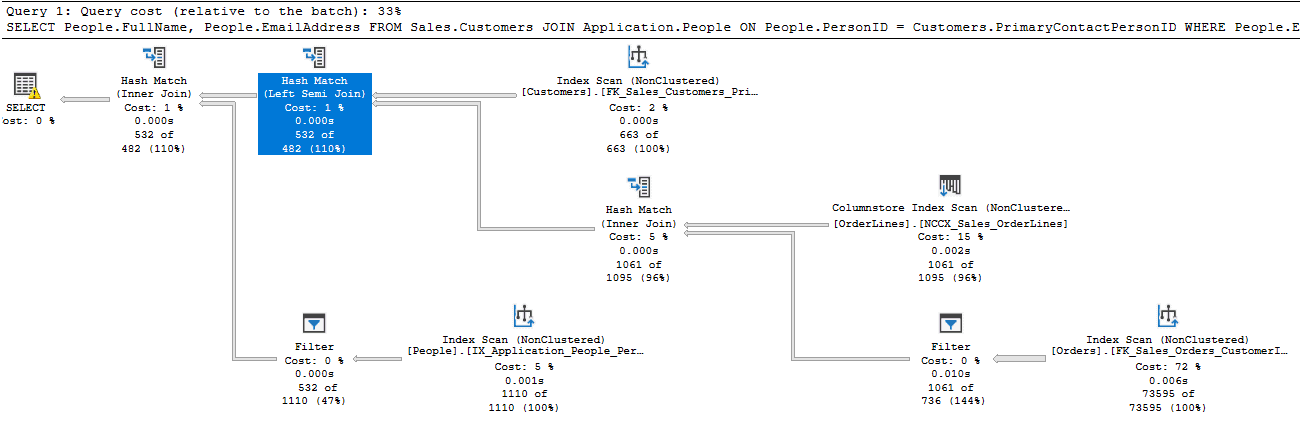Click the warning triangle on the SELECT operator
Image resolution: width=1300 pixels, height=427 pixels.
coord(33,93)
